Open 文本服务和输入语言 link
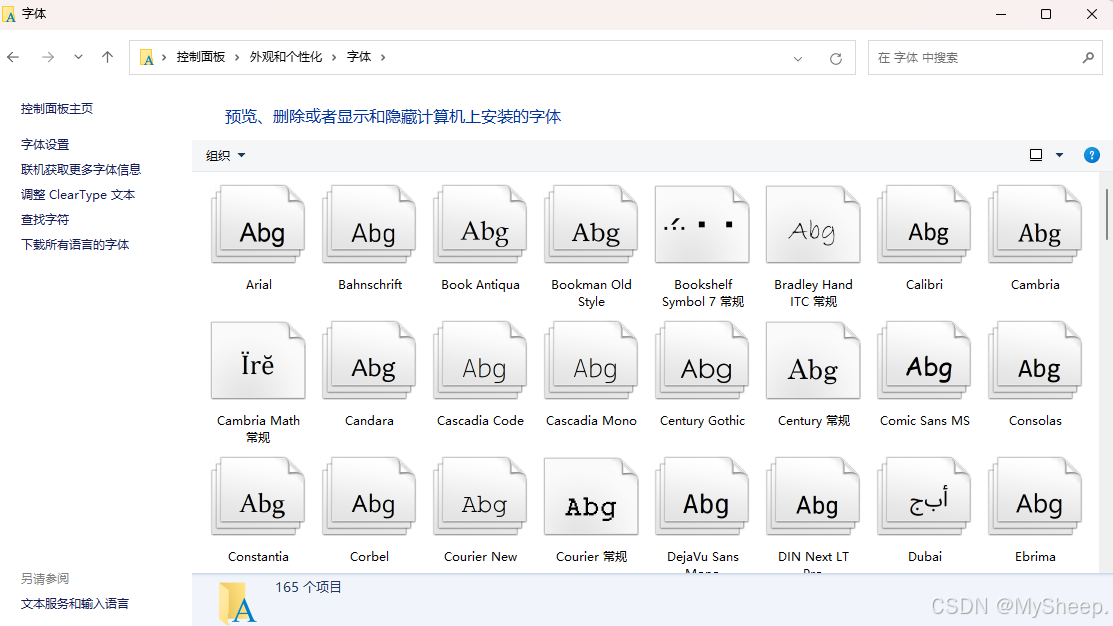This screenshot has width=1113, height=626. pyautogui.click(x=75, y=604)
